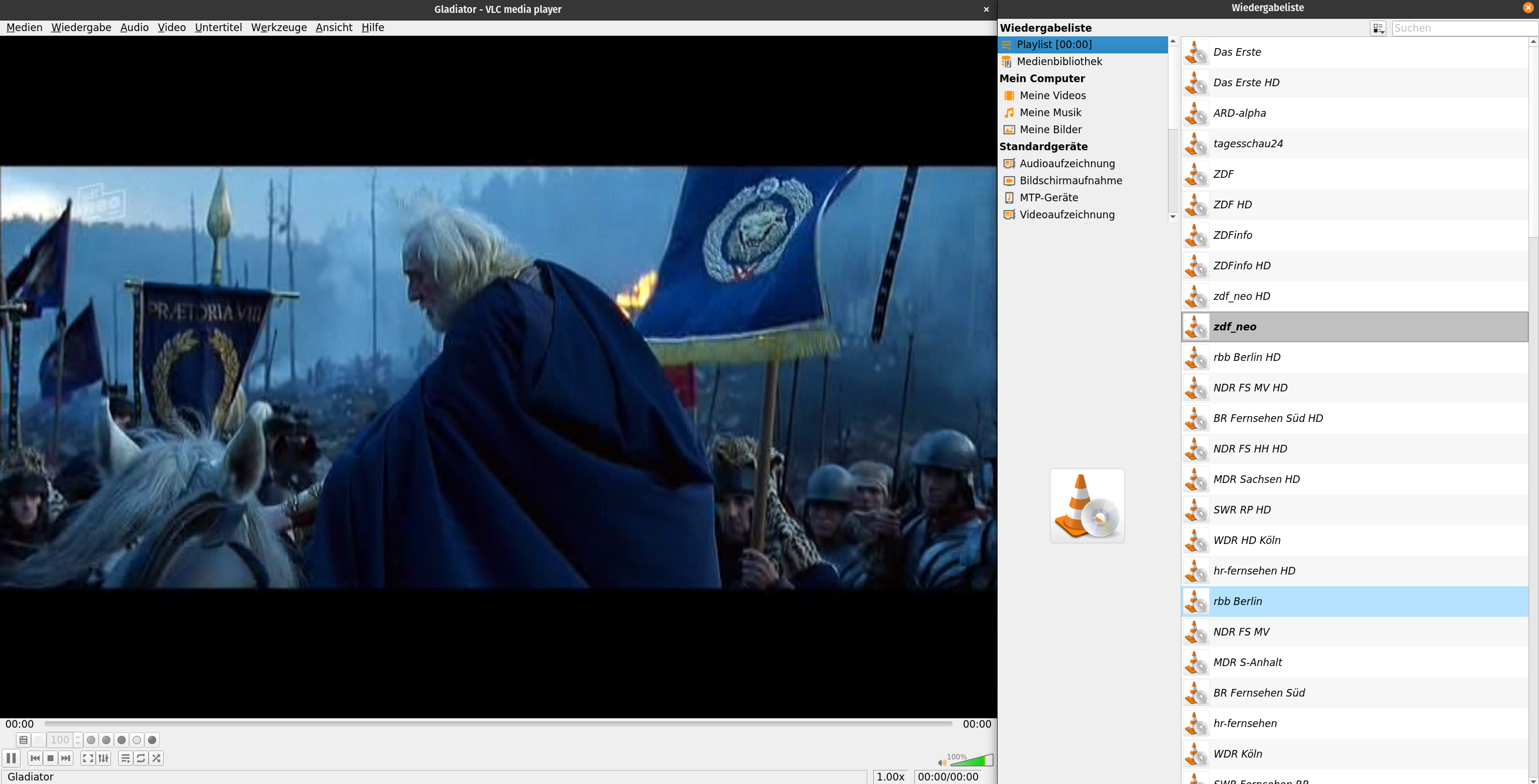This screenshot has width=1539, height=784.
Task: Open playlist view mode dropdown
Action: coord(1378,28)
